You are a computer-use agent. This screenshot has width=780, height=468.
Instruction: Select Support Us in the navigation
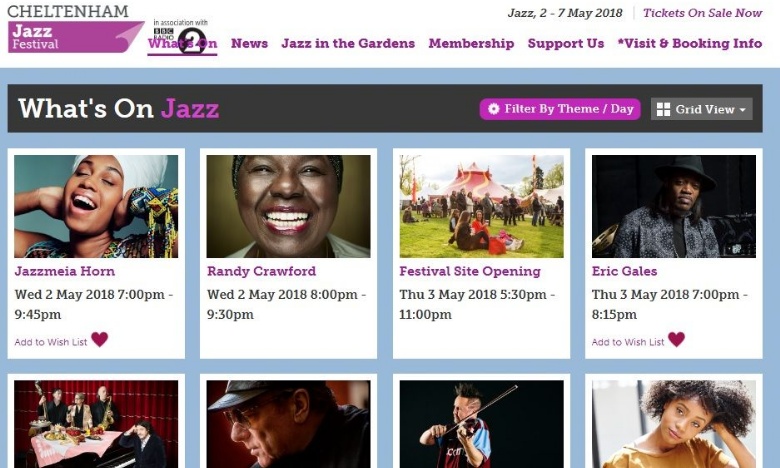(566, 44)
